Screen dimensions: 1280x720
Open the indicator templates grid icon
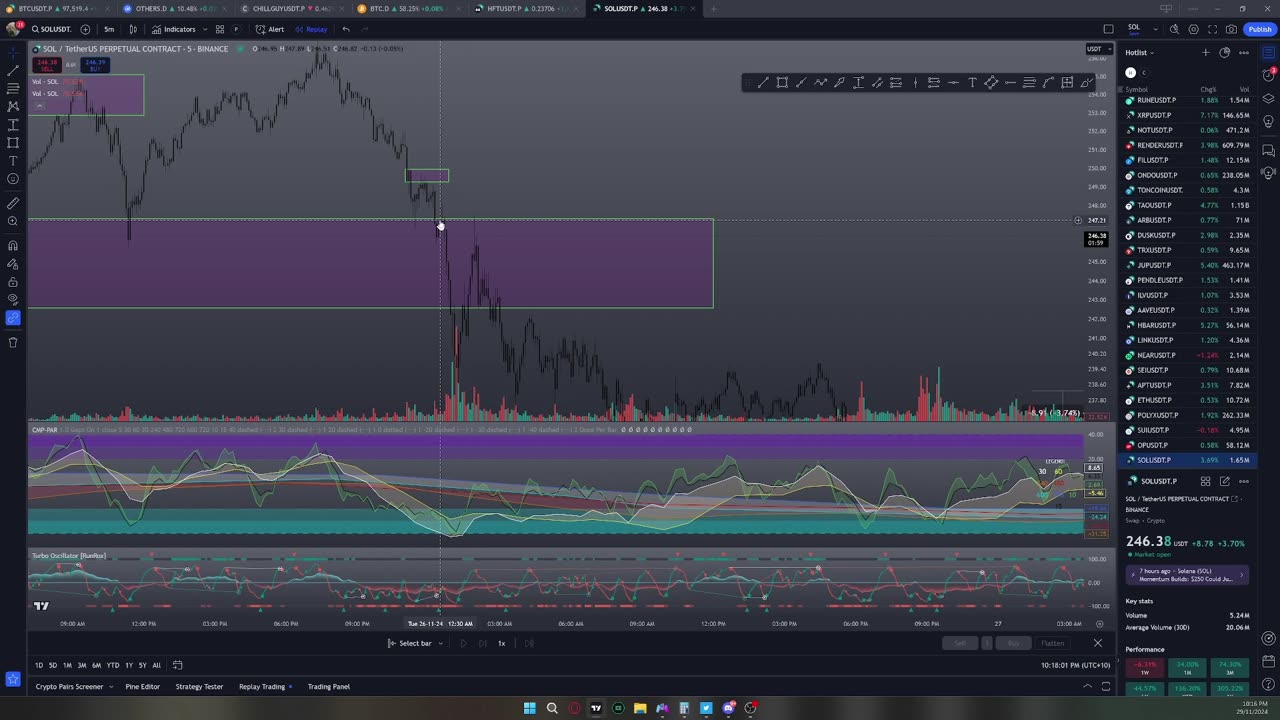(x=220, y=29)
